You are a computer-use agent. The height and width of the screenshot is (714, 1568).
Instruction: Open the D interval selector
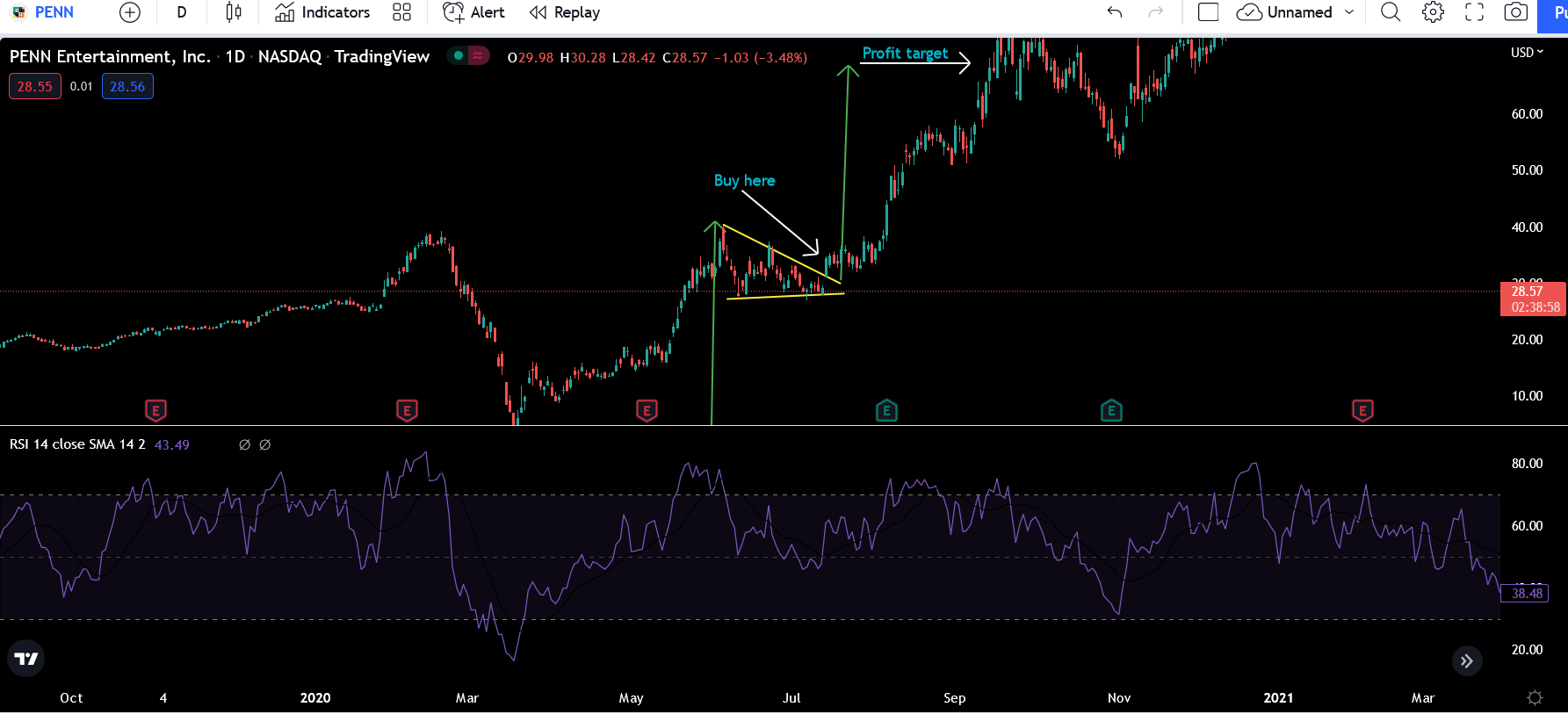coord(182,12)
